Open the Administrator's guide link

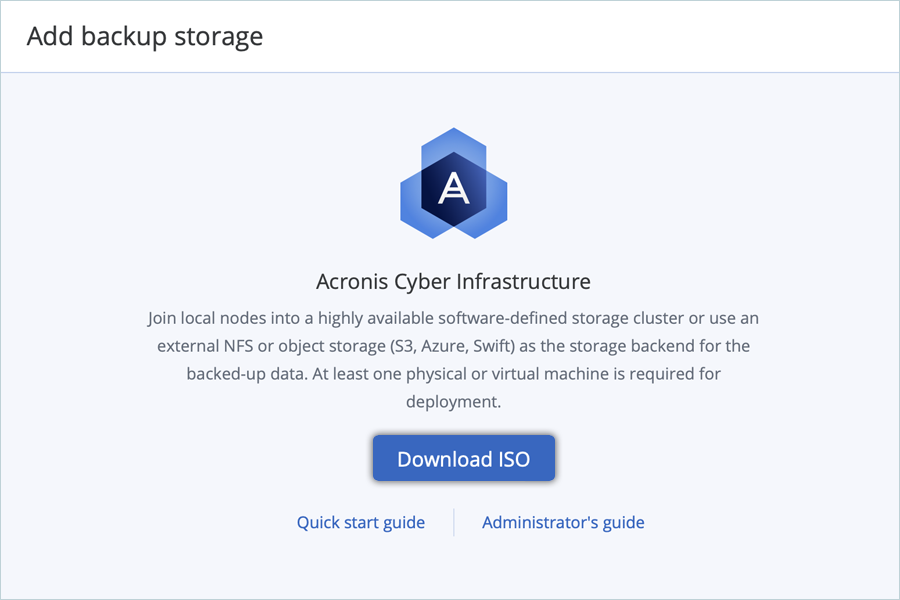pyautogui.click(x=563, y=522)
